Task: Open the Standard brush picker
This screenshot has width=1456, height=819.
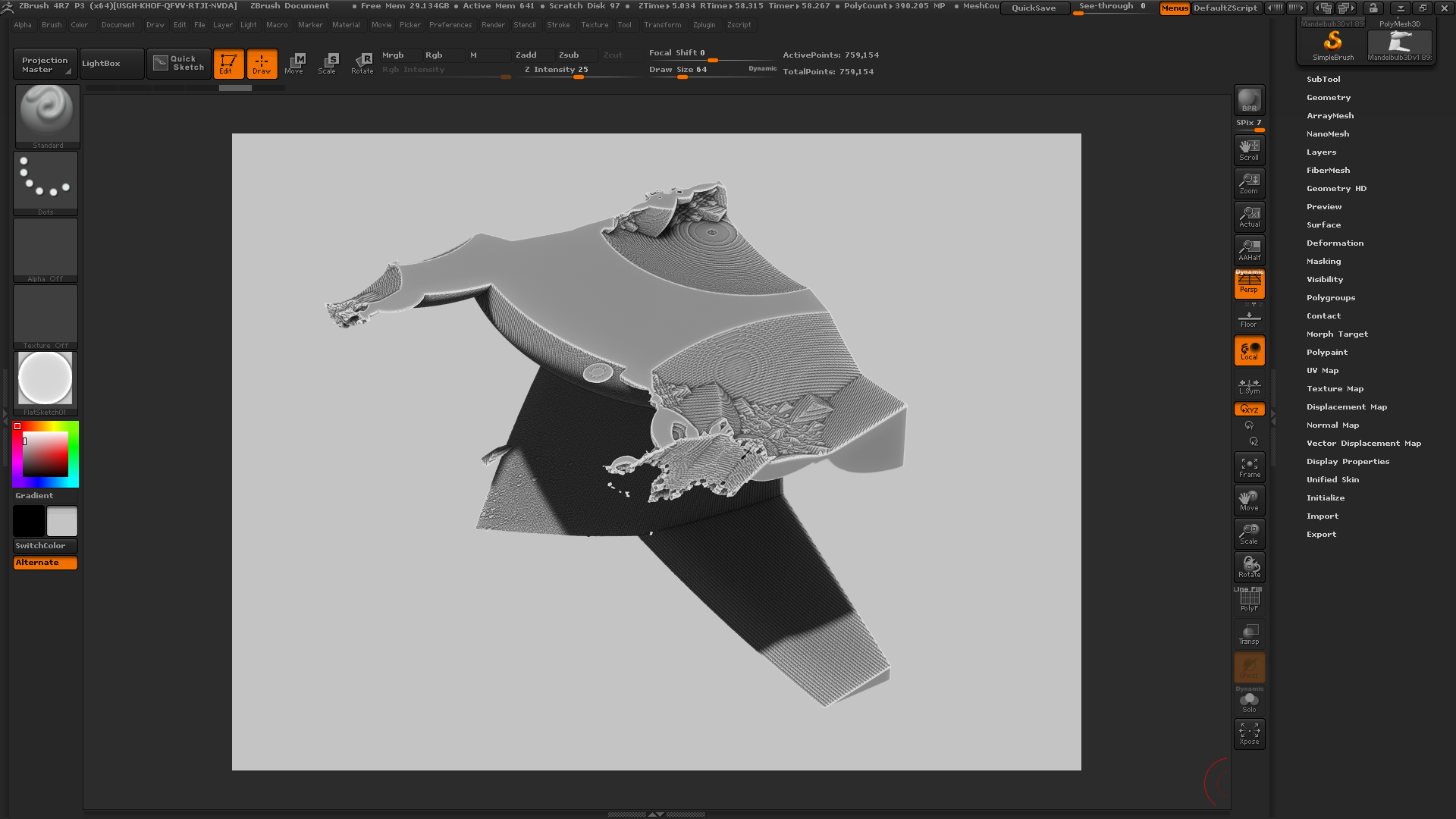Action: pos(47,116)
